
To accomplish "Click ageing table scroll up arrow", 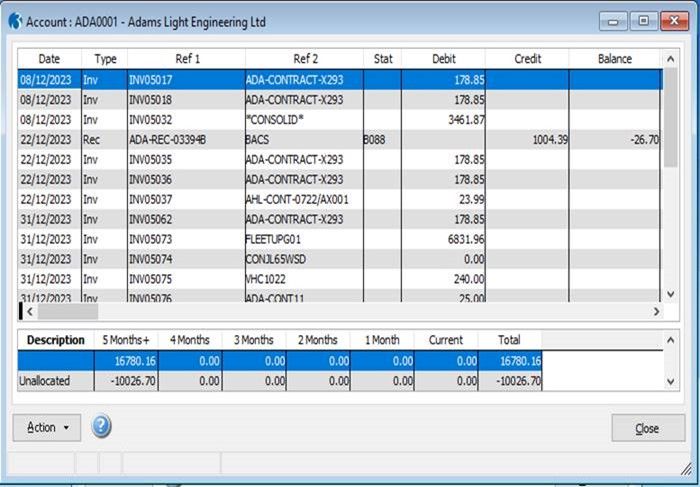I will pyautogui.click(x=670, y=340).
